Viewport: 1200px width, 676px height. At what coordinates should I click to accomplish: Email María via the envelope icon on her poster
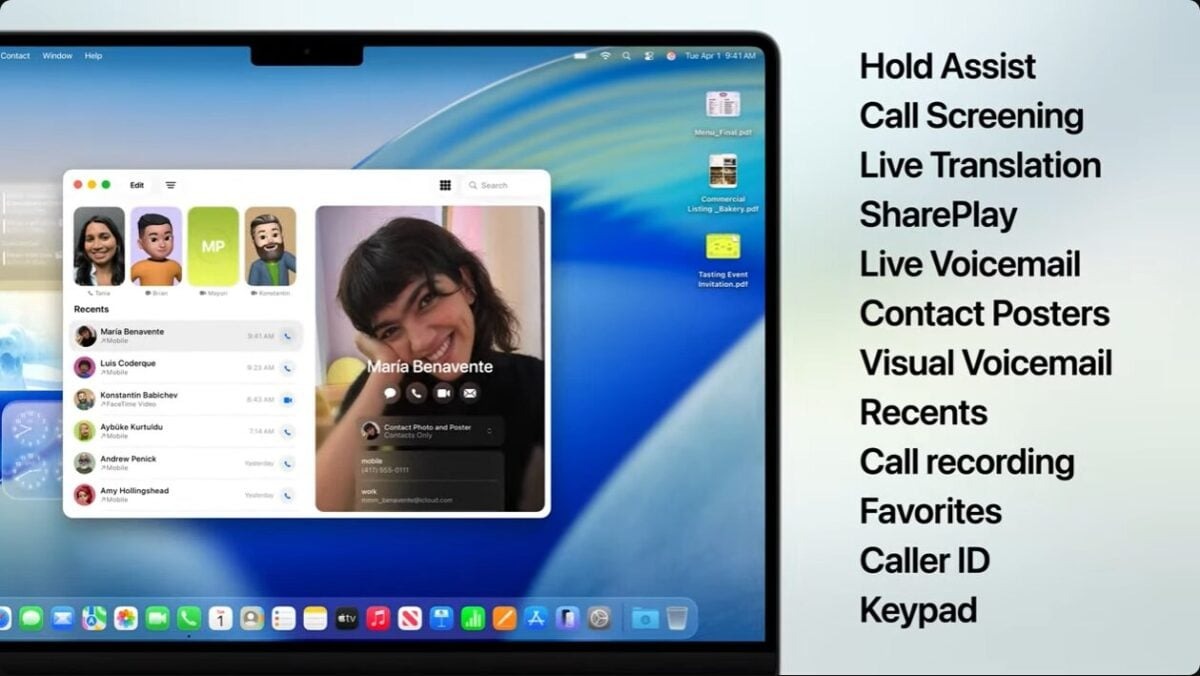click(469, 393)
